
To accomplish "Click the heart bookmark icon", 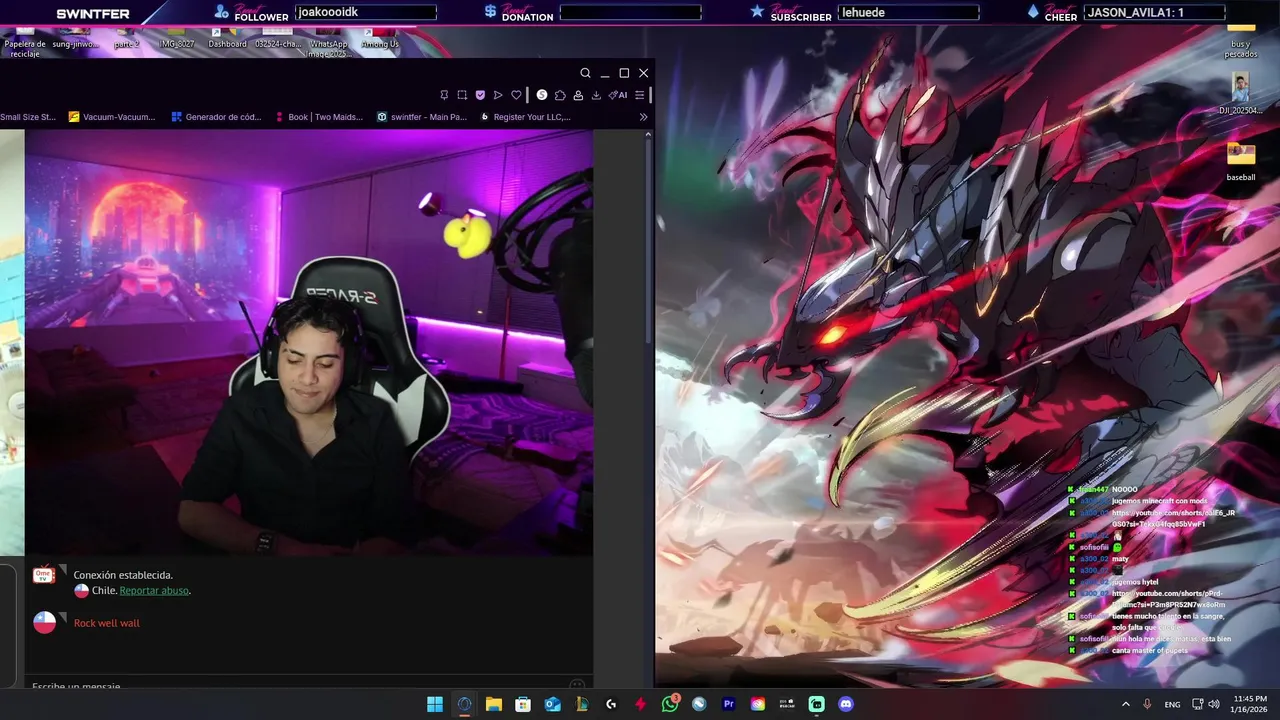I will pyautogui.click(x=516, y=95).
